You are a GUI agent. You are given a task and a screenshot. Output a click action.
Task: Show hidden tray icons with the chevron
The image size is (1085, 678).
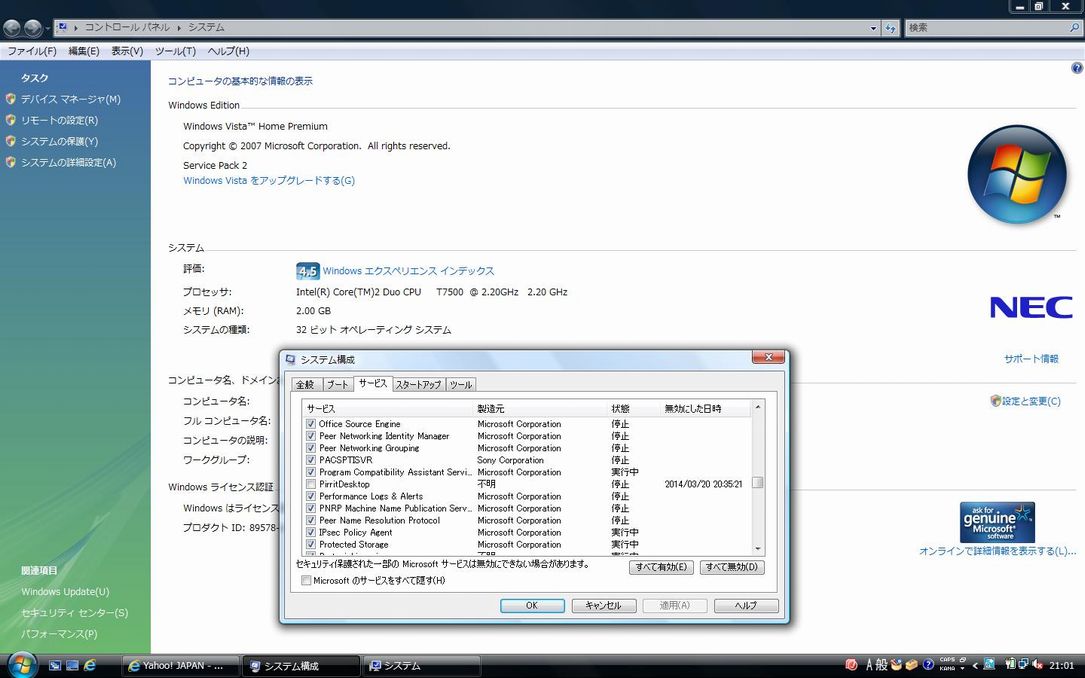pyautogui.click(x=975, y=666)
